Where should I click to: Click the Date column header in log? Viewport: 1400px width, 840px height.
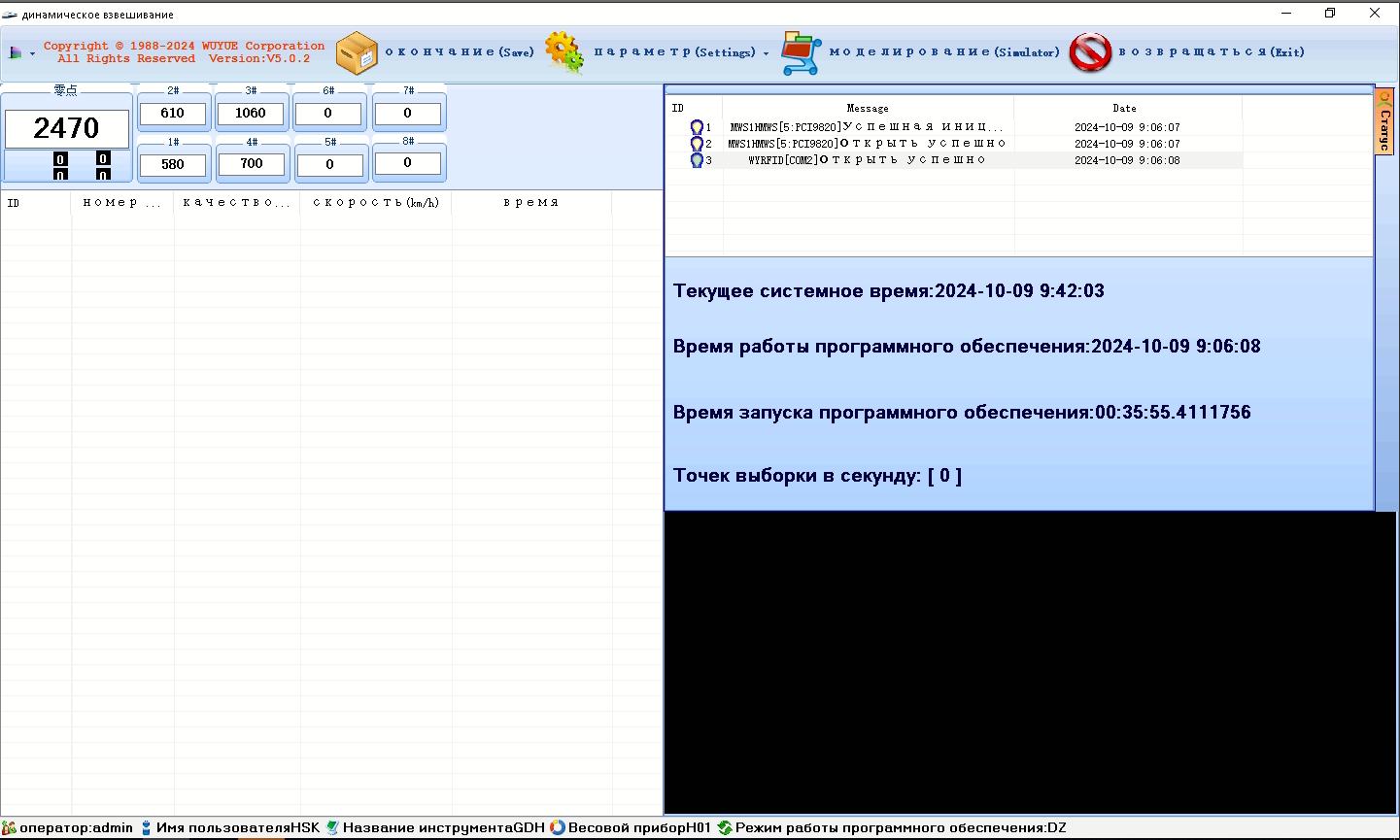tap(1124, 108)
